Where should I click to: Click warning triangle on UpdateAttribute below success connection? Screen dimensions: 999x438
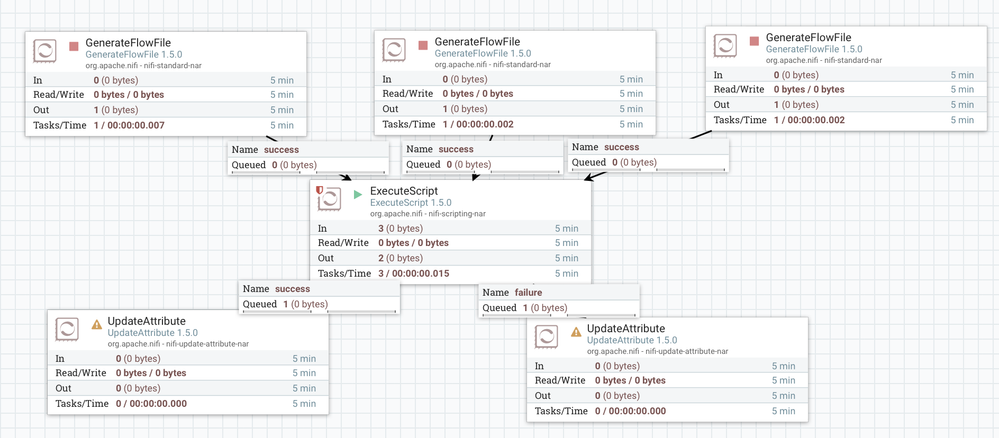click(x=97, y=324)
